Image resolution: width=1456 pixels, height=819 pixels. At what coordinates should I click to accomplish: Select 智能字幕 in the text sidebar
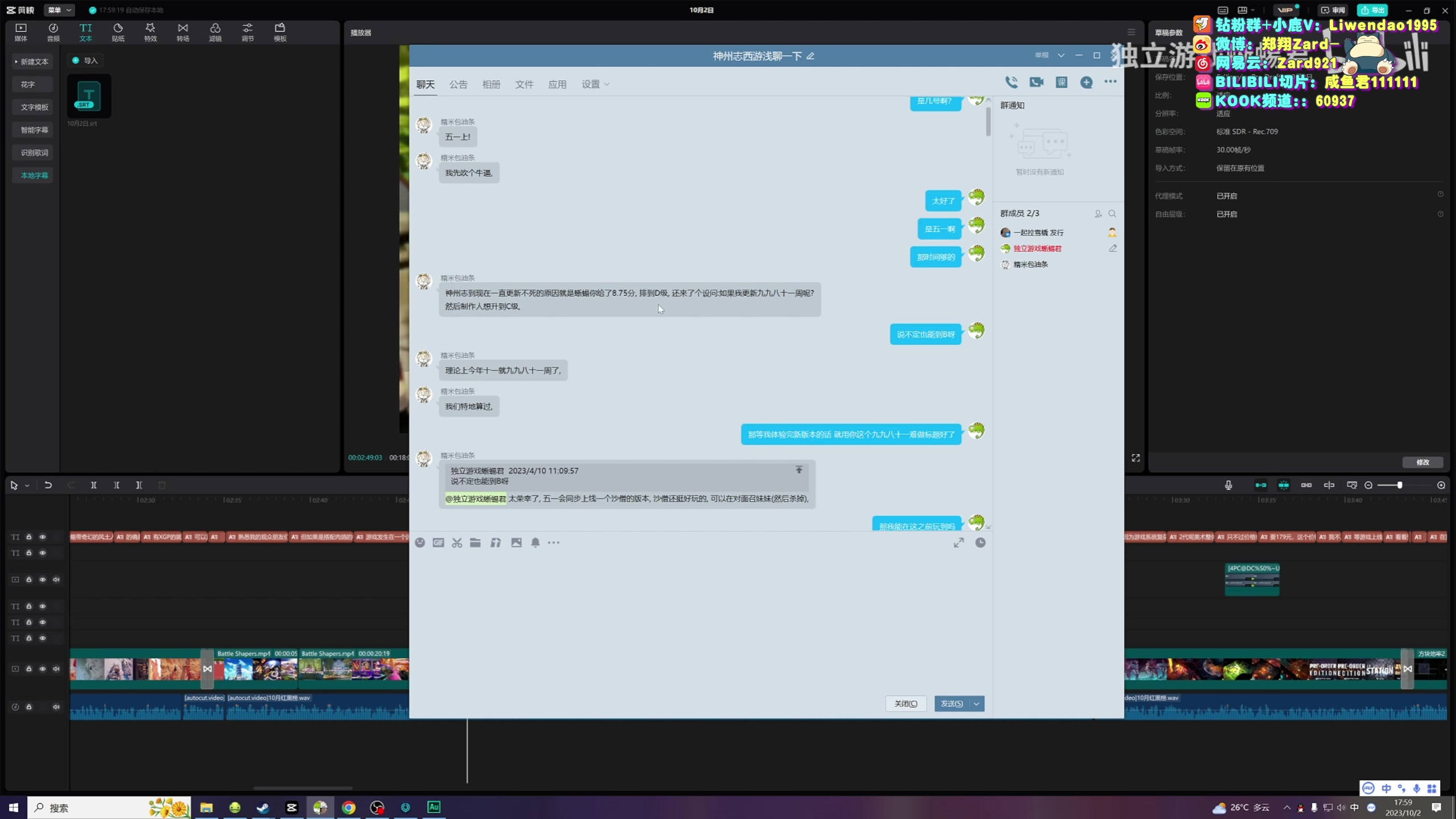[34, 130]
